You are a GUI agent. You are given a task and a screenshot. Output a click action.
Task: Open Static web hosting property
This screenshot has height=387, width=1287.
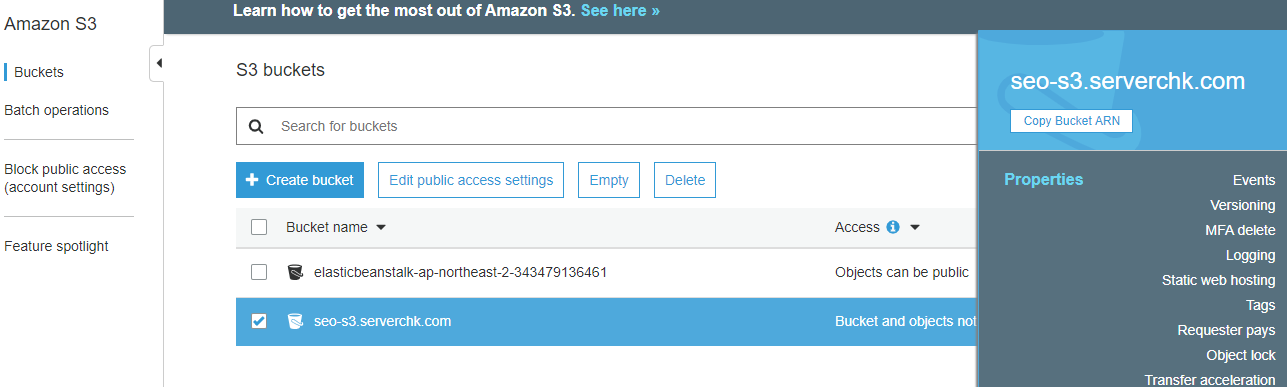tap(1218, 280)
